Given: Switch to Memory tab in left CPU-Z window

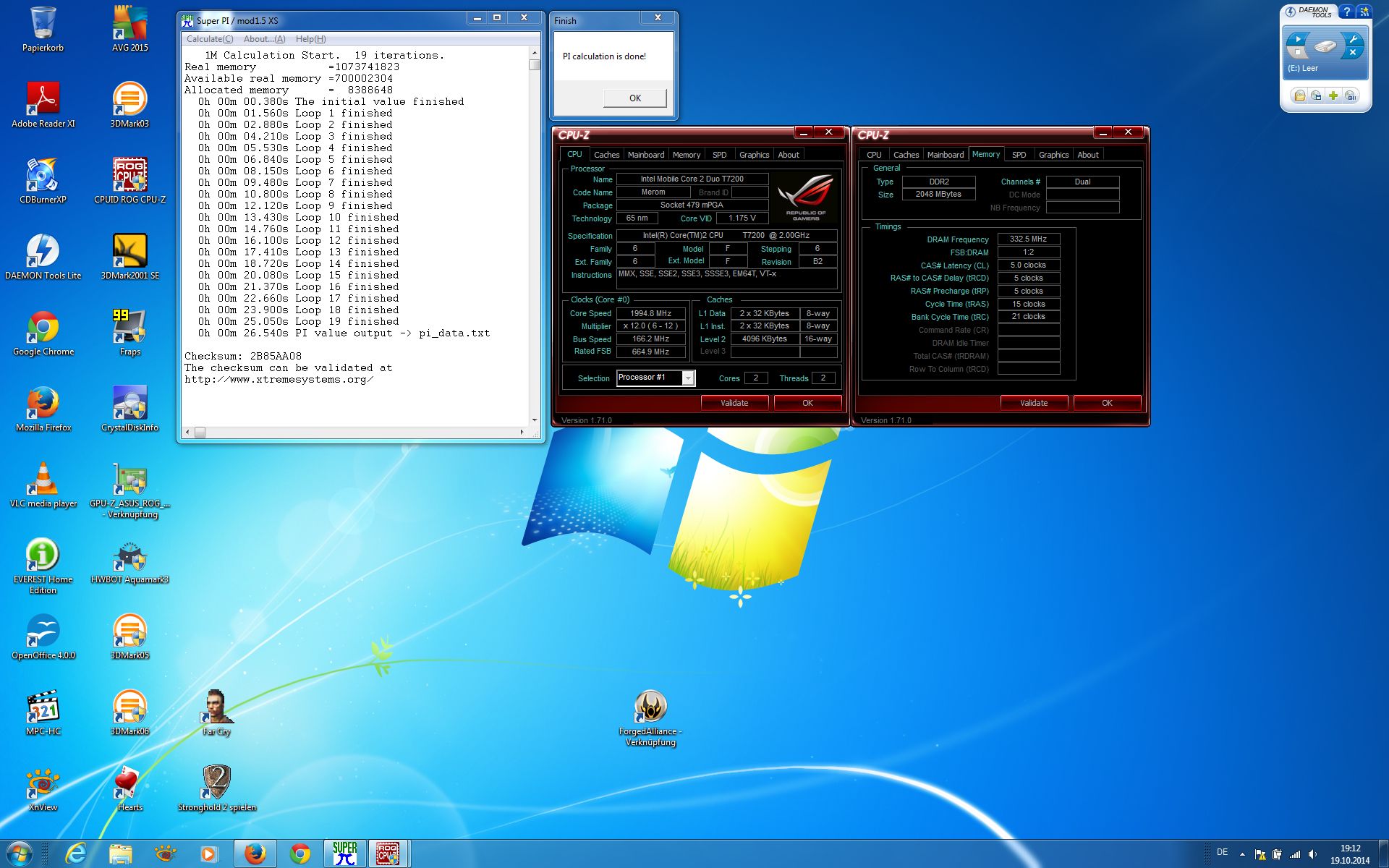Looking at the screenshot, I should (687, 155).
